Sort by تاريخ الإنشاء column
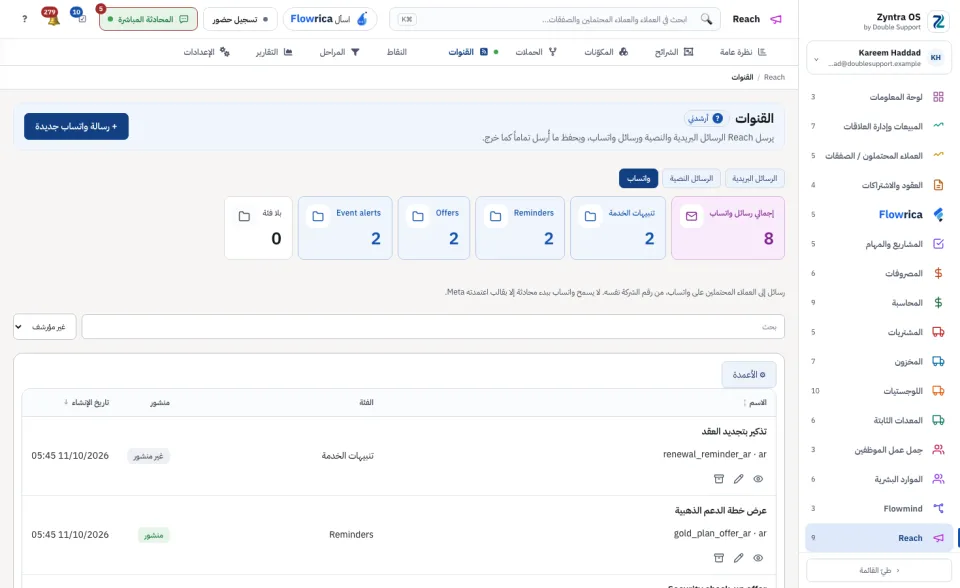 pyautogui.click(x=86, y=402)
